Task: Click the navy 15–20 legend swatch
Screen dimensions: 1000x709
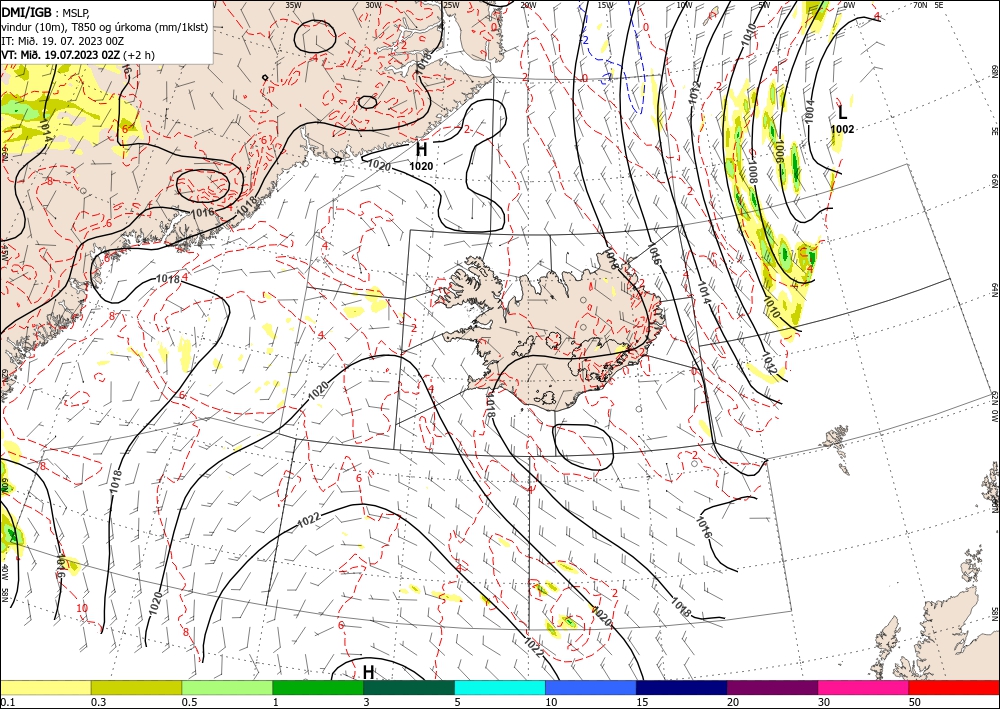Action: coord(682,687)
